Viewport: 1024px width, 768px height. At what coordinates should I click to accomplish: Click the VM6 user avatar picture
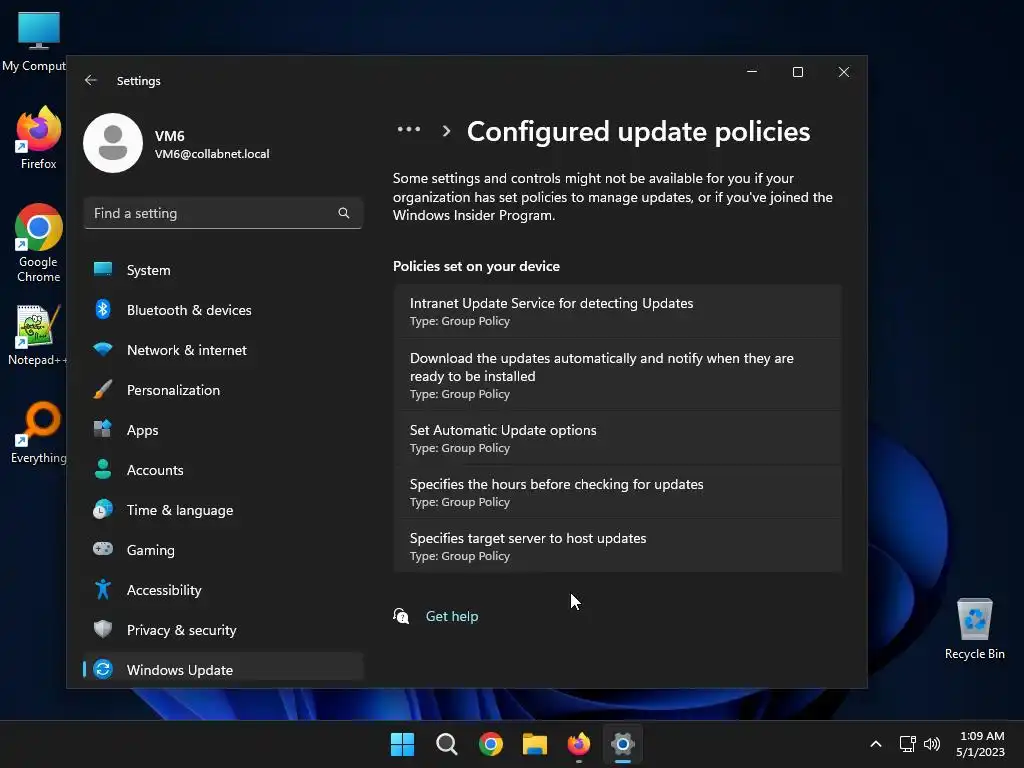(x=113, y=143)
